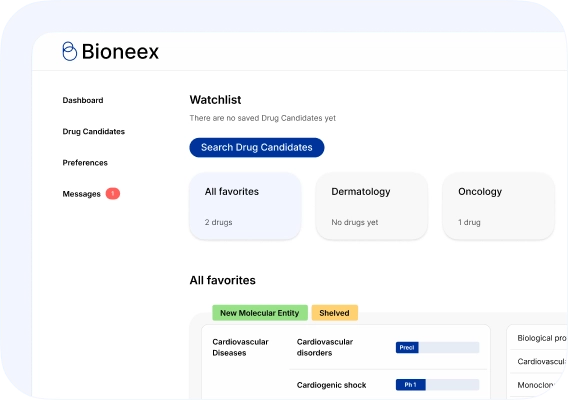Image resolution: width=568 pixels, height=400 pixels.
Task: Click the All favorites section heading
Action: point(223,280)
